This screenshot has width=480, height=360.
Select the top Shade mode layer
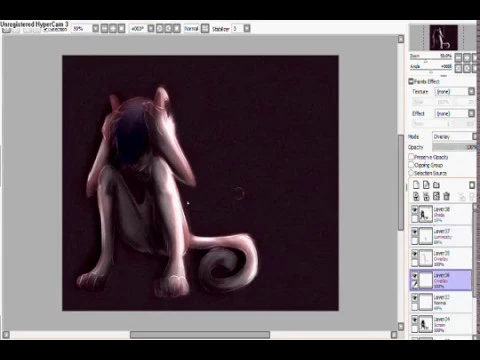click(x=441, y=214)
